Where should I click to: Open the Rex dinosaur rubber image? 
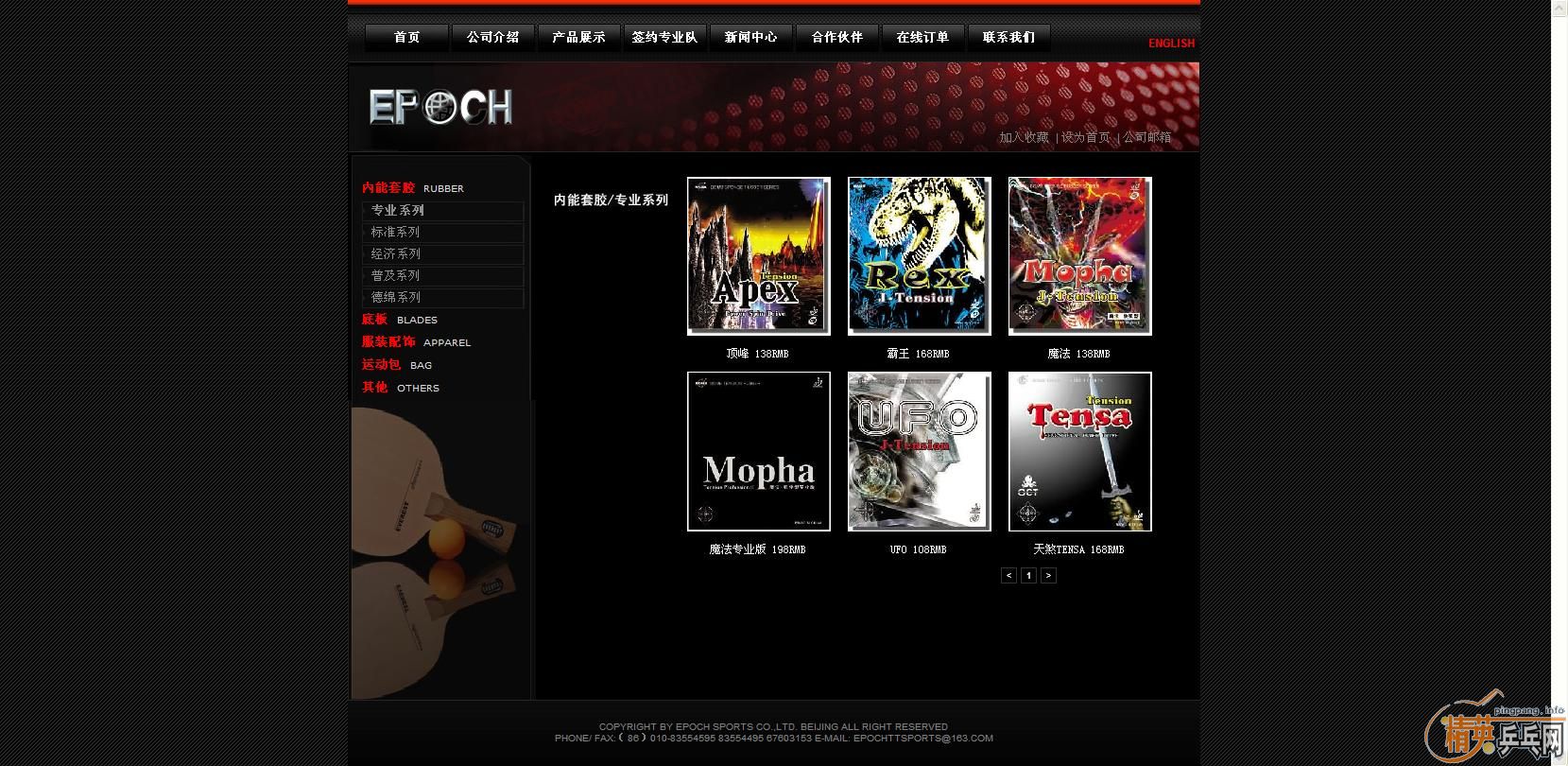(920, 256)
